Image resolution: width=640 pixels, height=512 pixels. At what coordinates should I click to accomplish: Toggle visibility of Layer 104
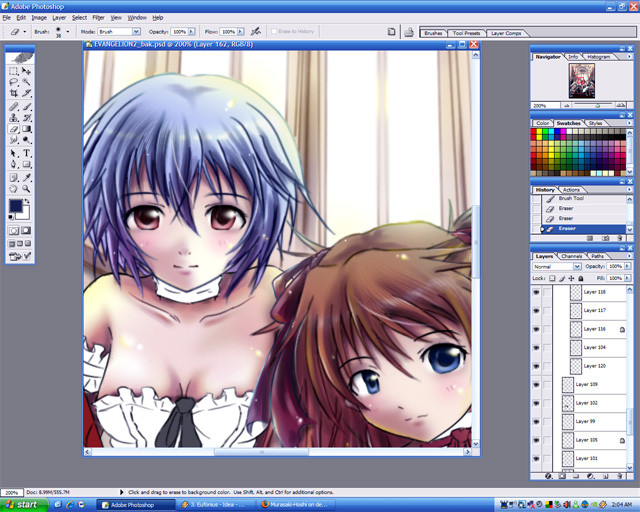(536, 347)
